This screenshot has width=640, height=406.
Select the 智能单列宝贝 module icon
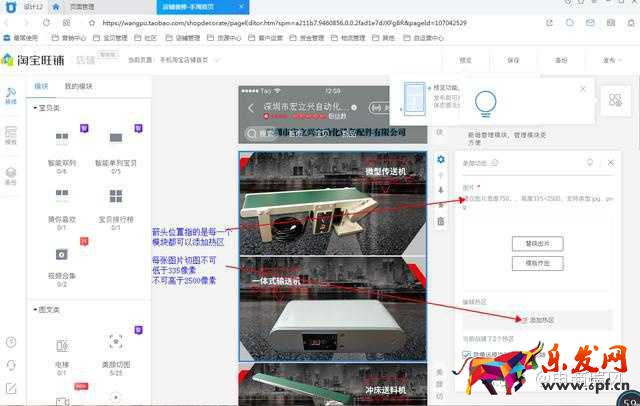point(115,138)
